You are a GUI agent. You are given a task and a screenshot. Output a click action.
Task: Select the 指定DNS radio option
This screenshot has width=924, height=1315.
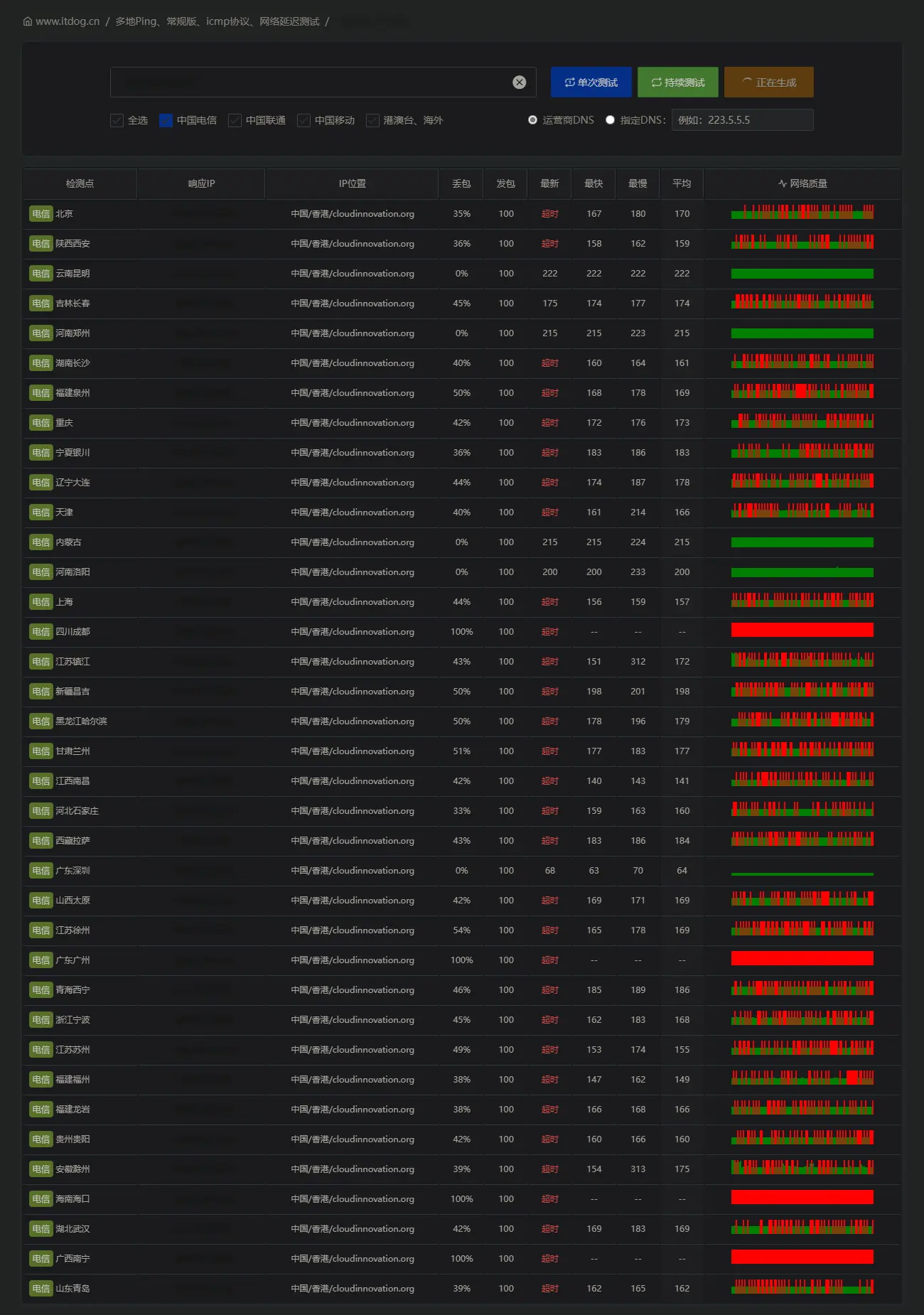(x=610, y=120)
